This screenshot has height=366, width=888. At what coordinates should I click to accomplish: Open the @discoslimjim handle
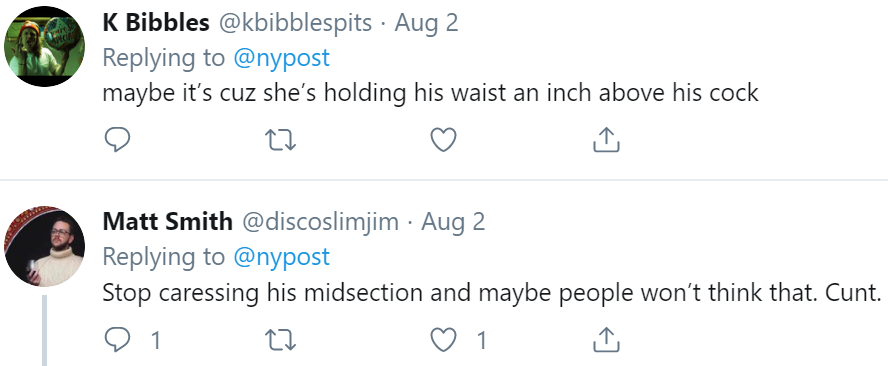(321, 222)
